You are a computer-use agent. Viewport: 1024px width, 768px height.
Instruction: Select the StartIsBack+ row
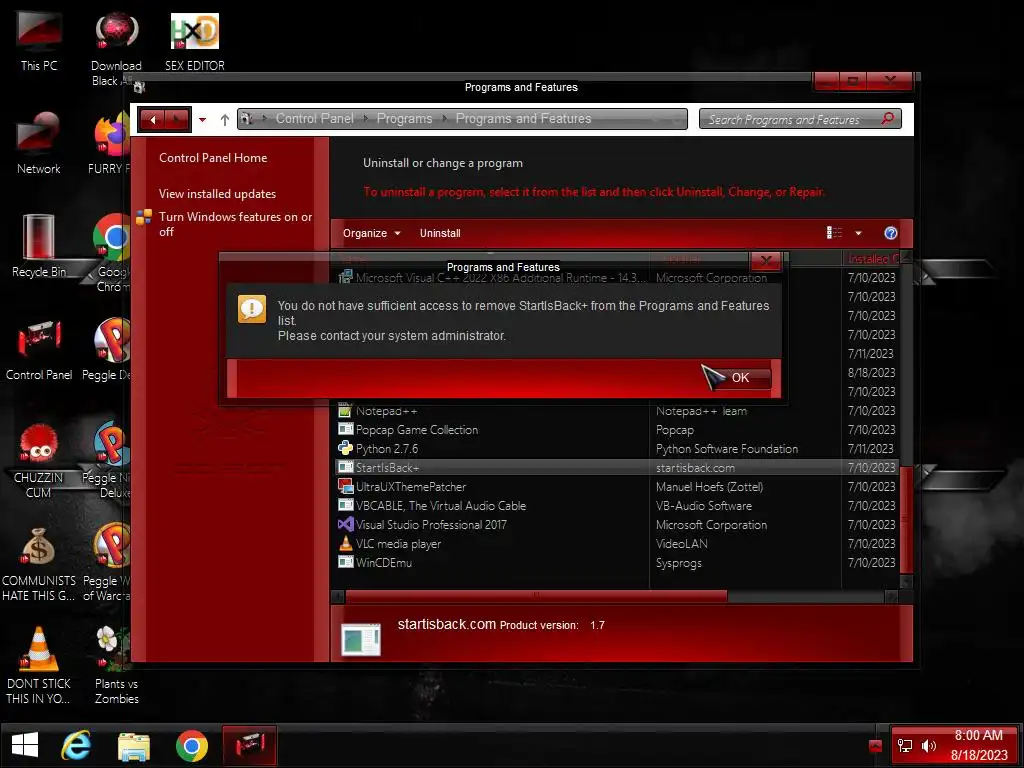[x=616, y=468]
